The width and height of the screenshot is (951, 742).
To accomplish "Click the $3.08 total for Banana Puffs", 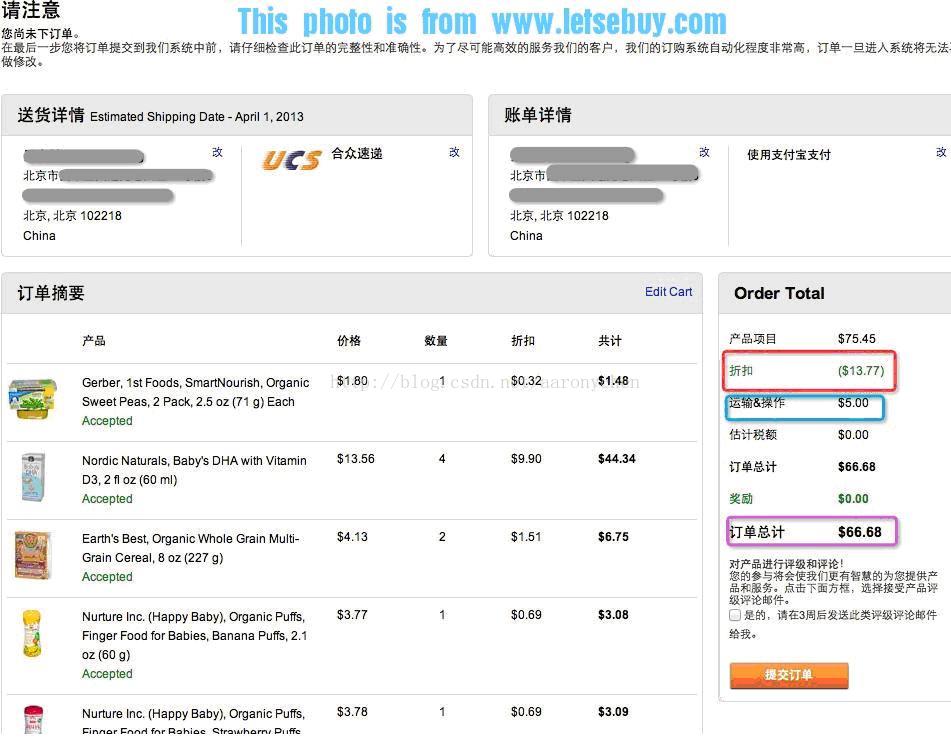I will 613,615.
